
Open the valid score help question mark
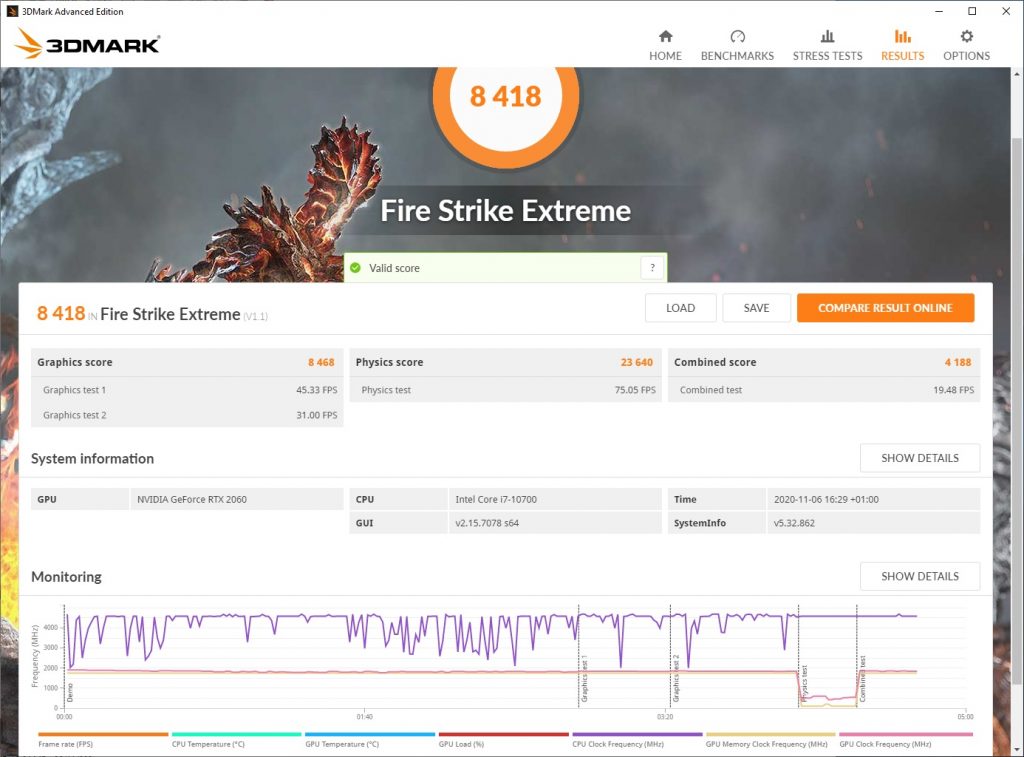652,268
